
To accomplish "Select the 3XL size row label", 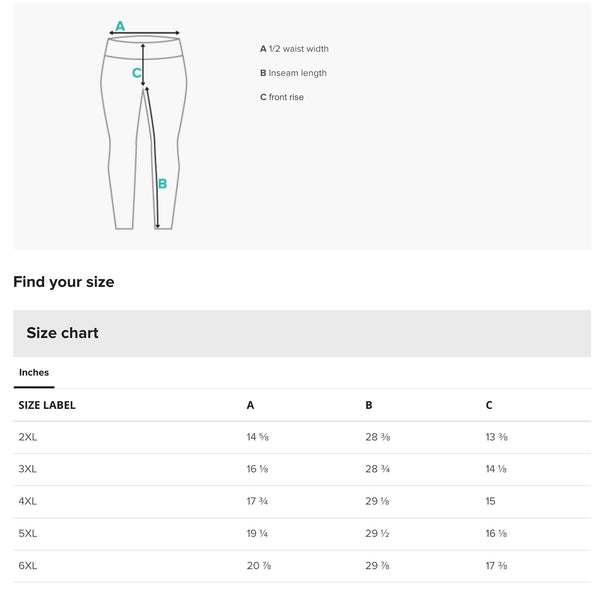I will 28,469.
